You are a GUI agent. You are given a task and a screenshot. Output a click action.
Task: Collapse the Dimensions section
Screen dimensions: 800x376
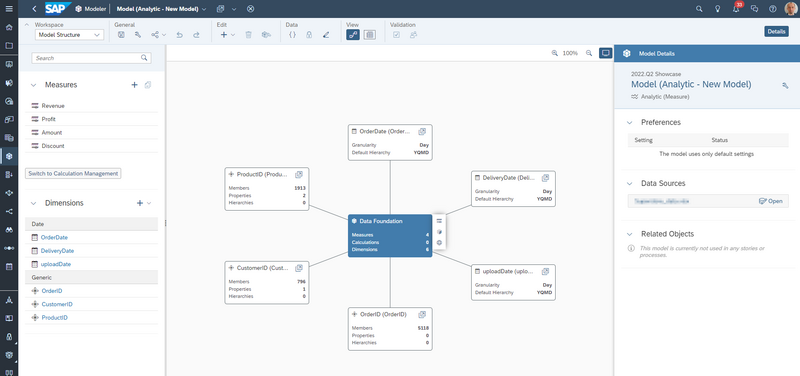pos(33,203)
